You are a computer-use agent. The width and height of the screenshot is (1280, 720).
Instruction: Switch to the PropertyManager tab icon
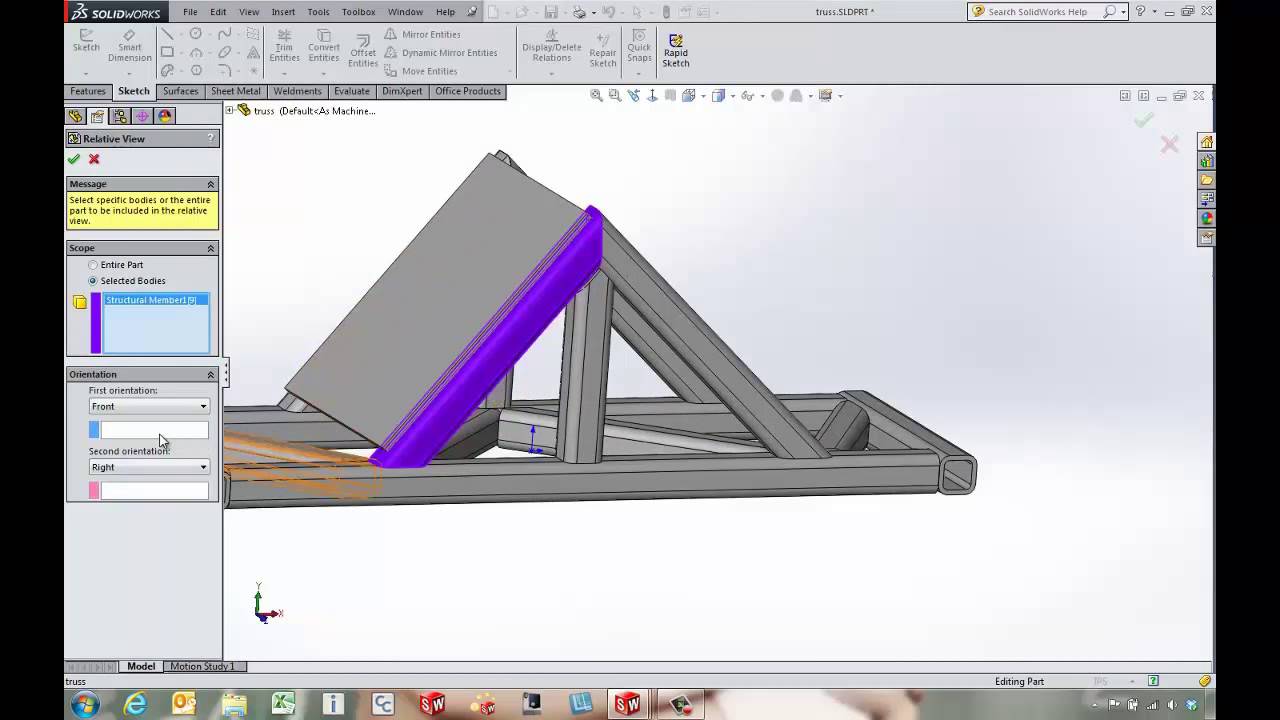click(98, 116)
